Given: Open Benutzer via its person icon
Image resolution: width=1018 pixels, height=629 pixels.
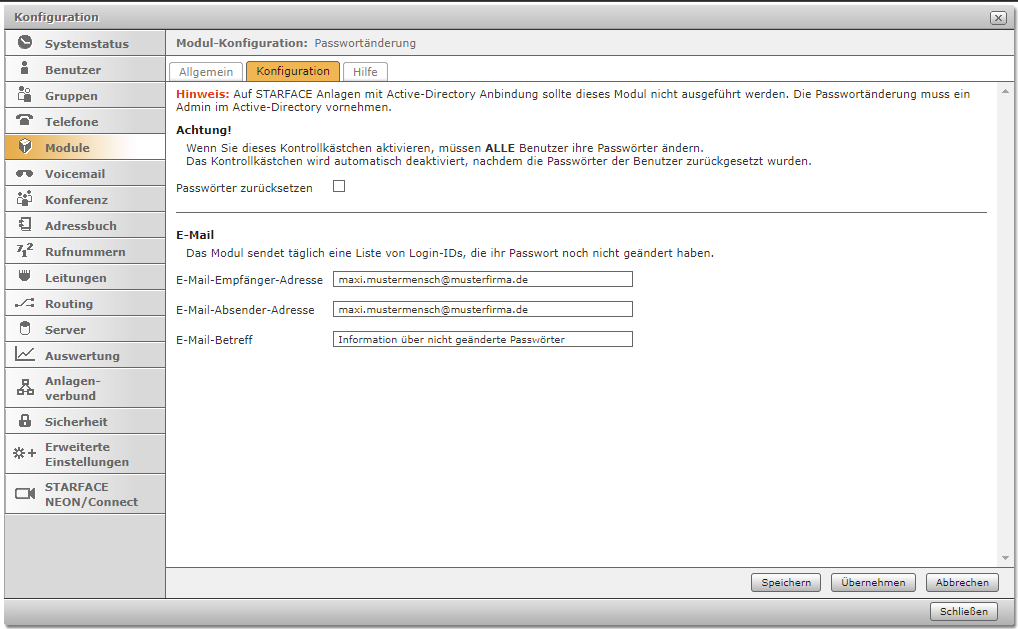Looking at the screenshot, I should [x=25, y=69].
